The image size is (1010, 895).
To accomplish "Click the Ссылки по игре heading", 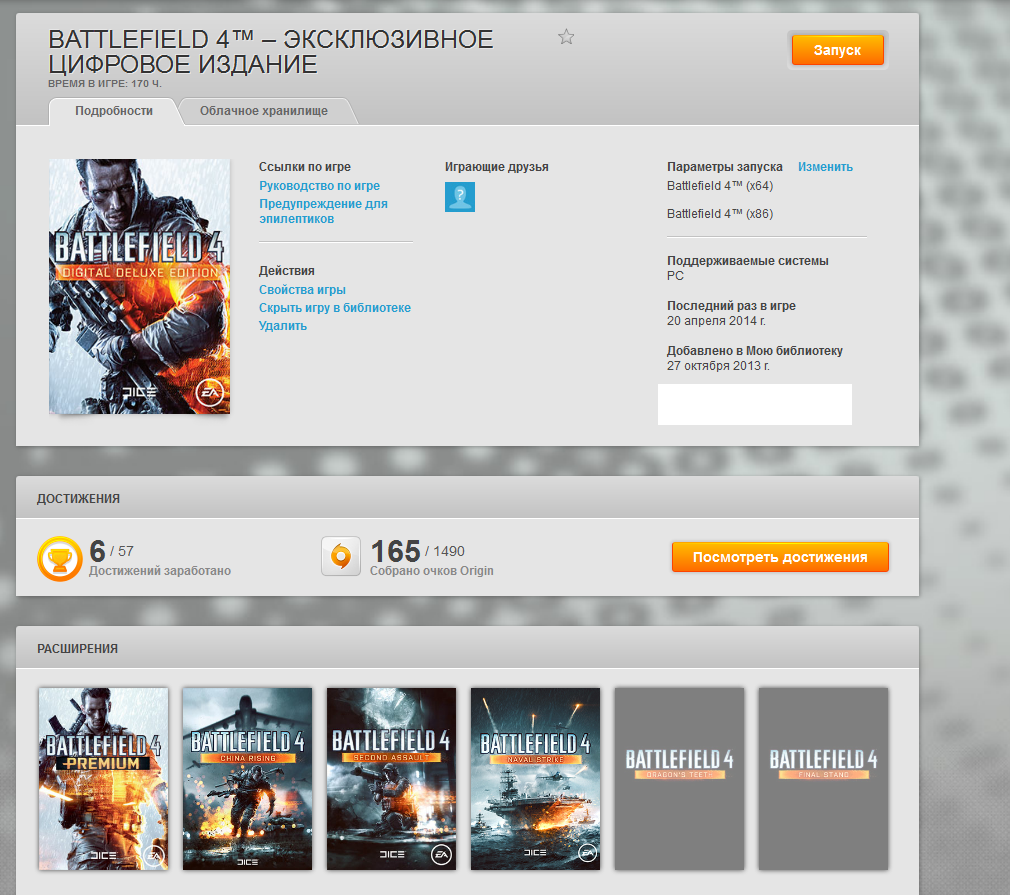I will pyautogui.click(x=305, y=167).
